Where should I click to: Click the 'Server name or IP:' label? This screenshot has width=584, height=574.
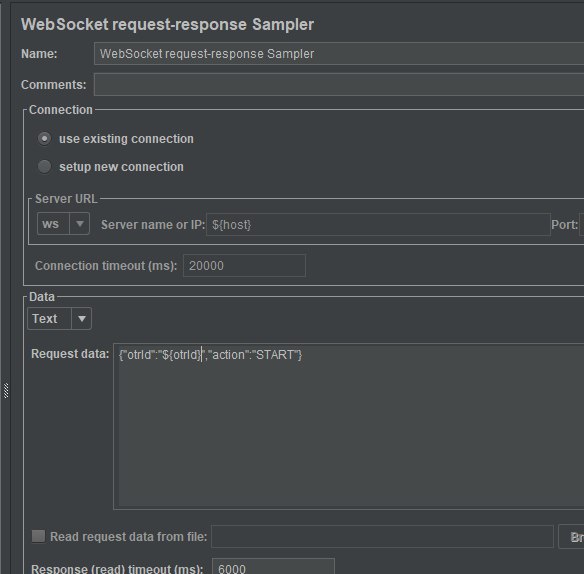click(153, 225)
